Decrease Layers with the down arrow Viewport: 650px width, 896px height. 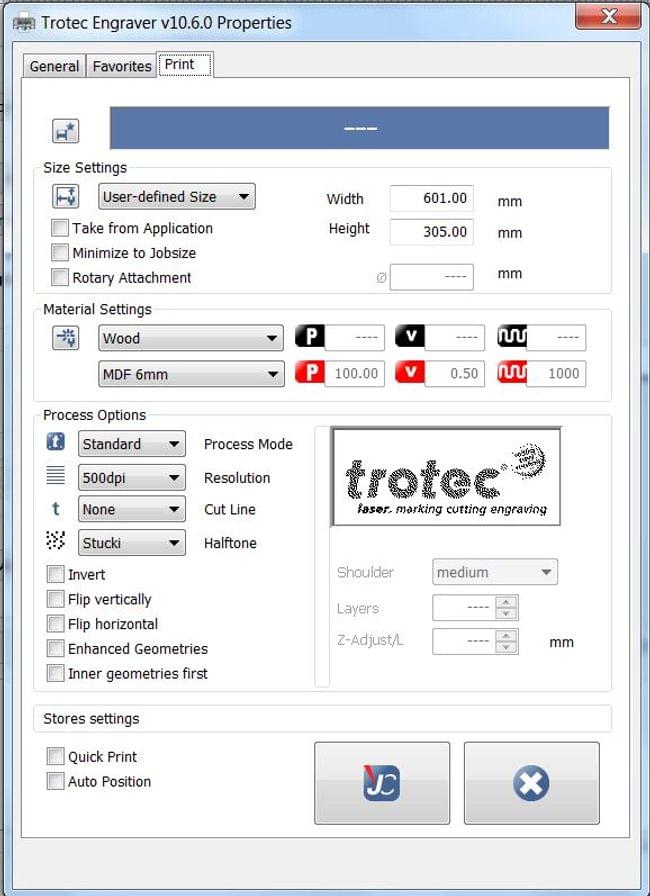(x=506, y=614)
